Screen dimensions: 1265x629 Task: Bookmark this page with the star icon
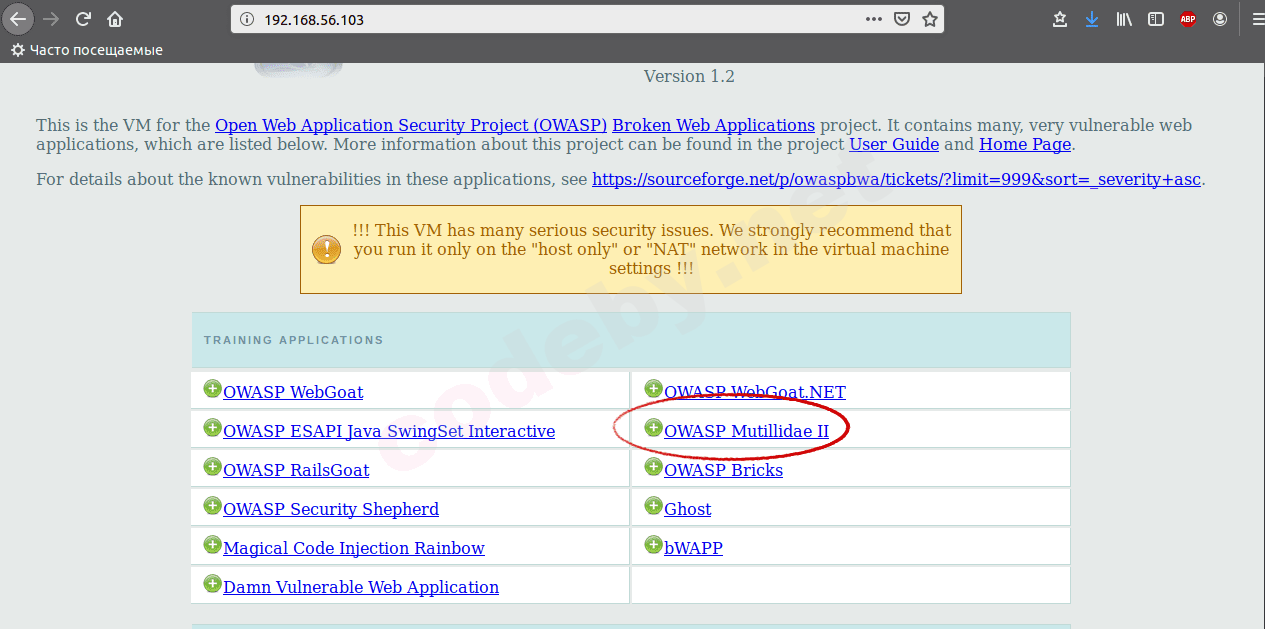[x=929, y=19]
